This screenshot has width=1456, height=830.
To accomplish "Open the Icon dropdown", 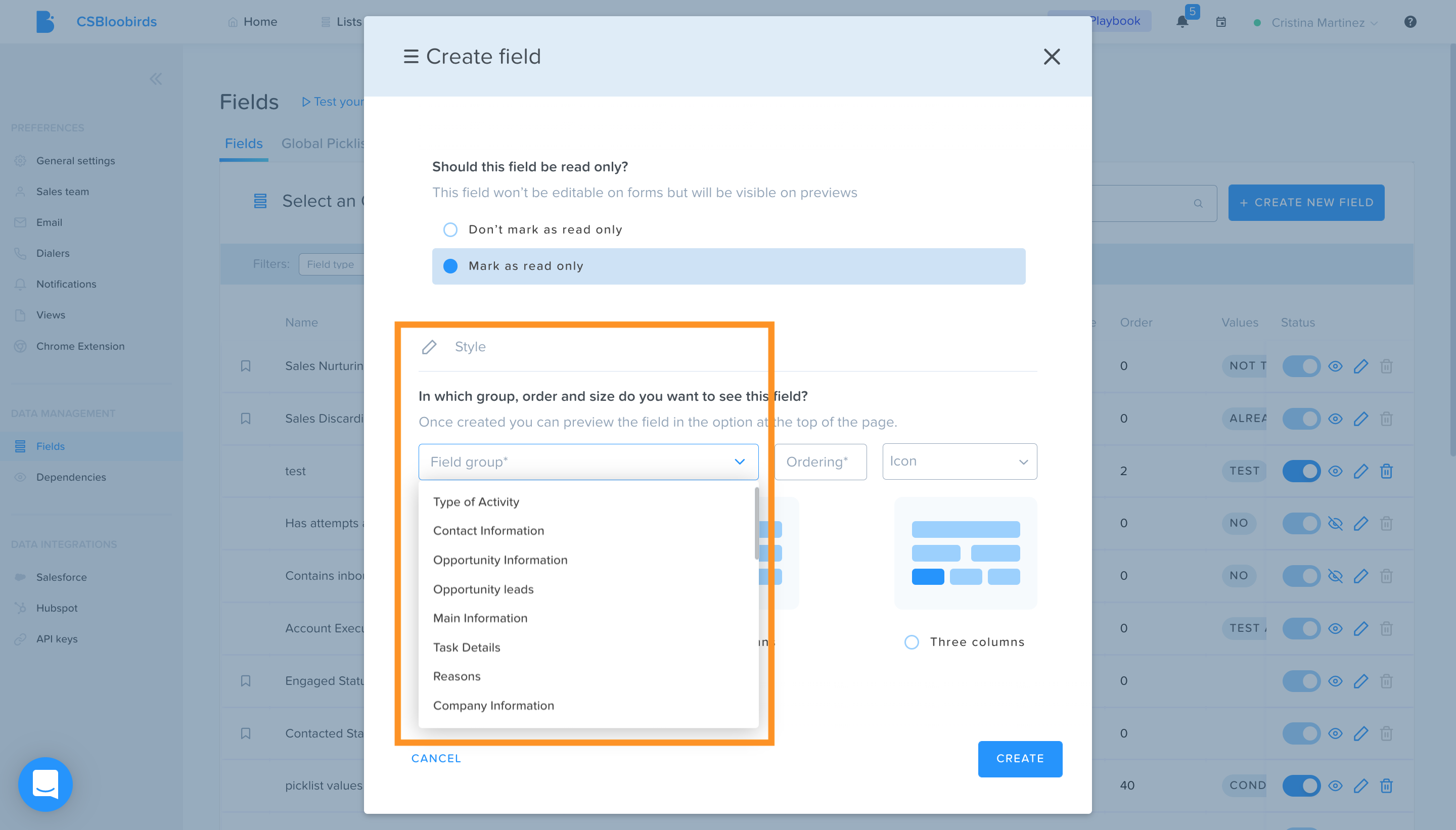I will click(x=960, y=461).
